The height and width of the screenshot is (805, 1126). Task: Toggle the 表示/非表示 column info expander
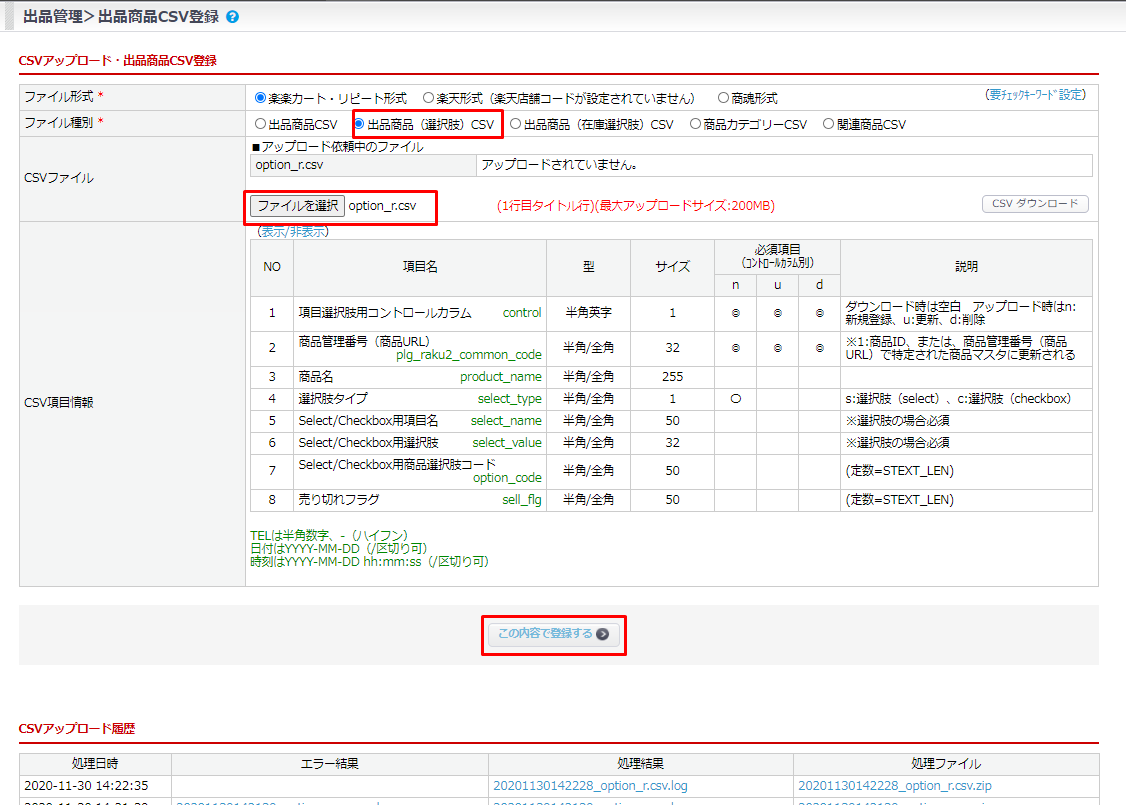coord(293,231)
